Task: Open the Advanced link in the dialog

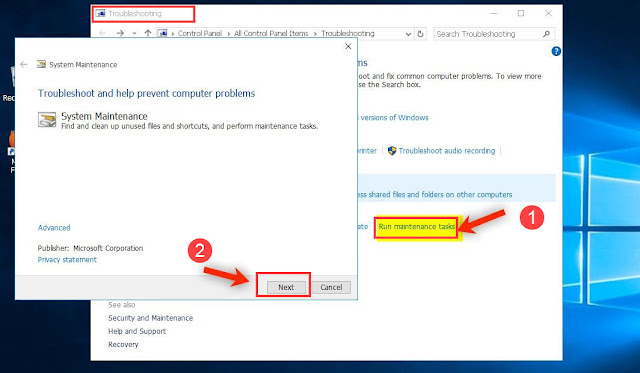Action: (x=54, y=228)
